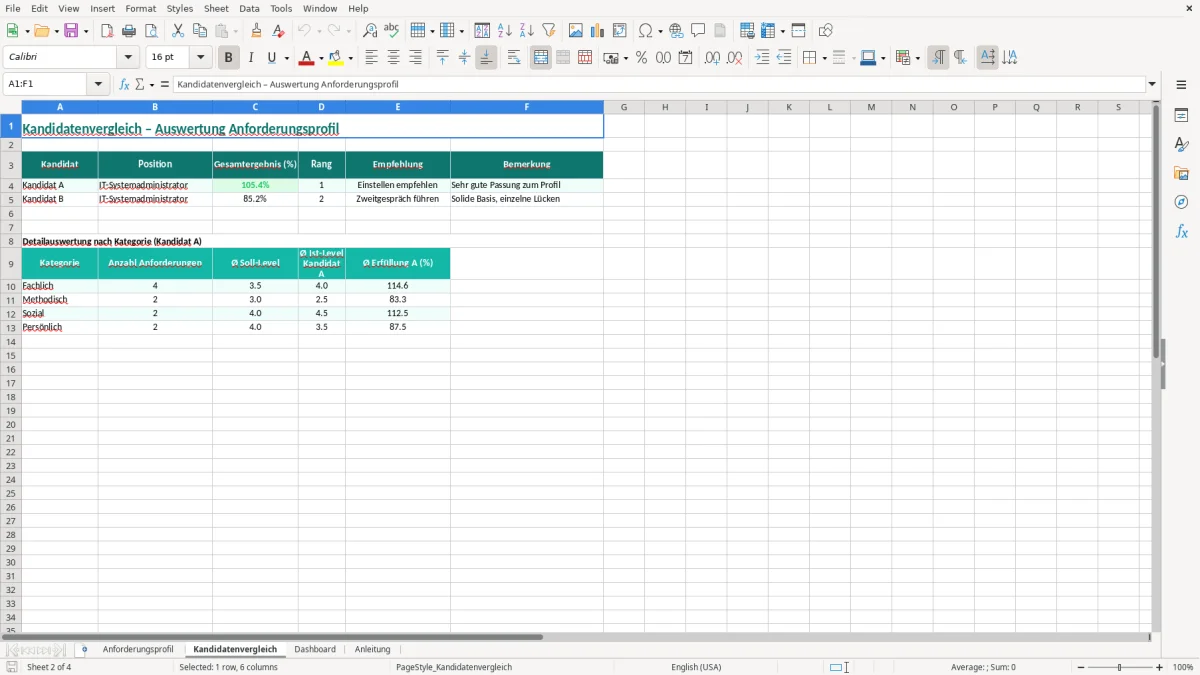The width and height of the screenshot is (1200, 675).
Task: Insert a chart
Action: pos(598,31)
